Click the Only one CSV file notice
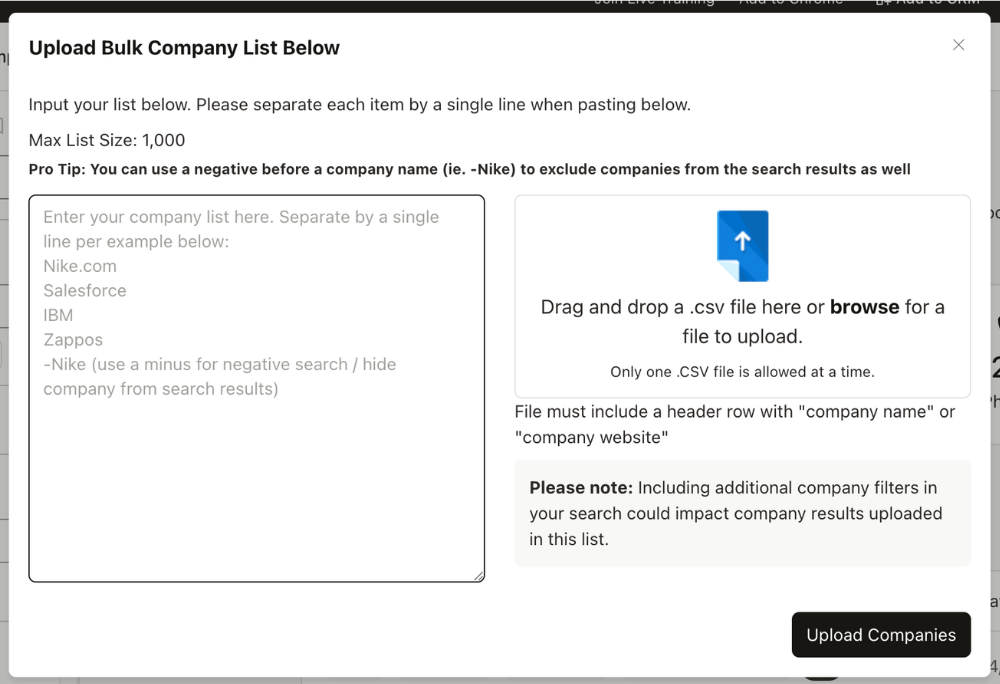1000x684 pixels. [x=742, y=371]
